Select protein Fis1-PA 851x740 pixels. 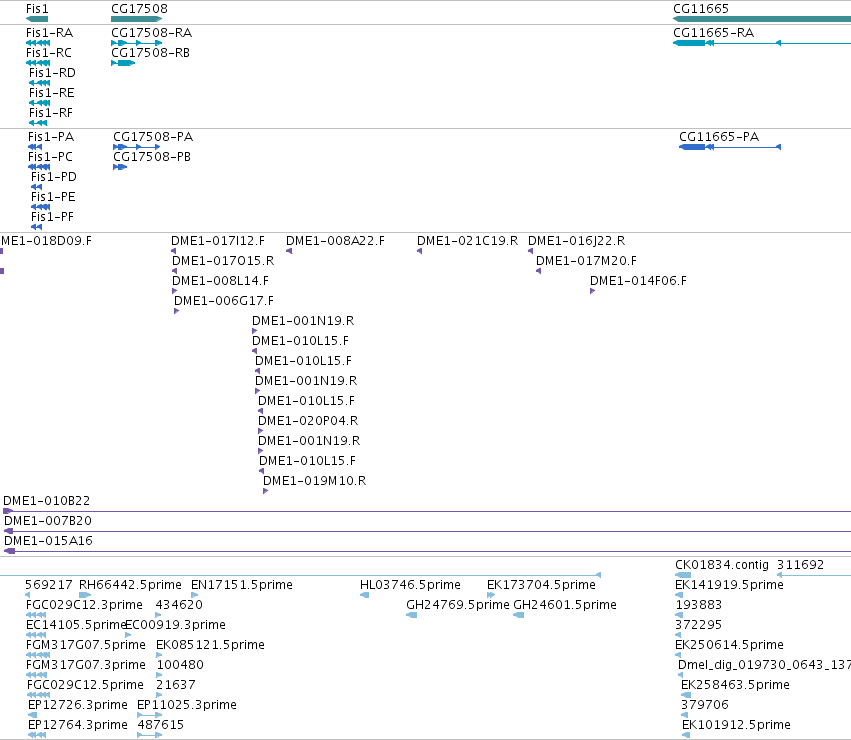tap(35, 147)
